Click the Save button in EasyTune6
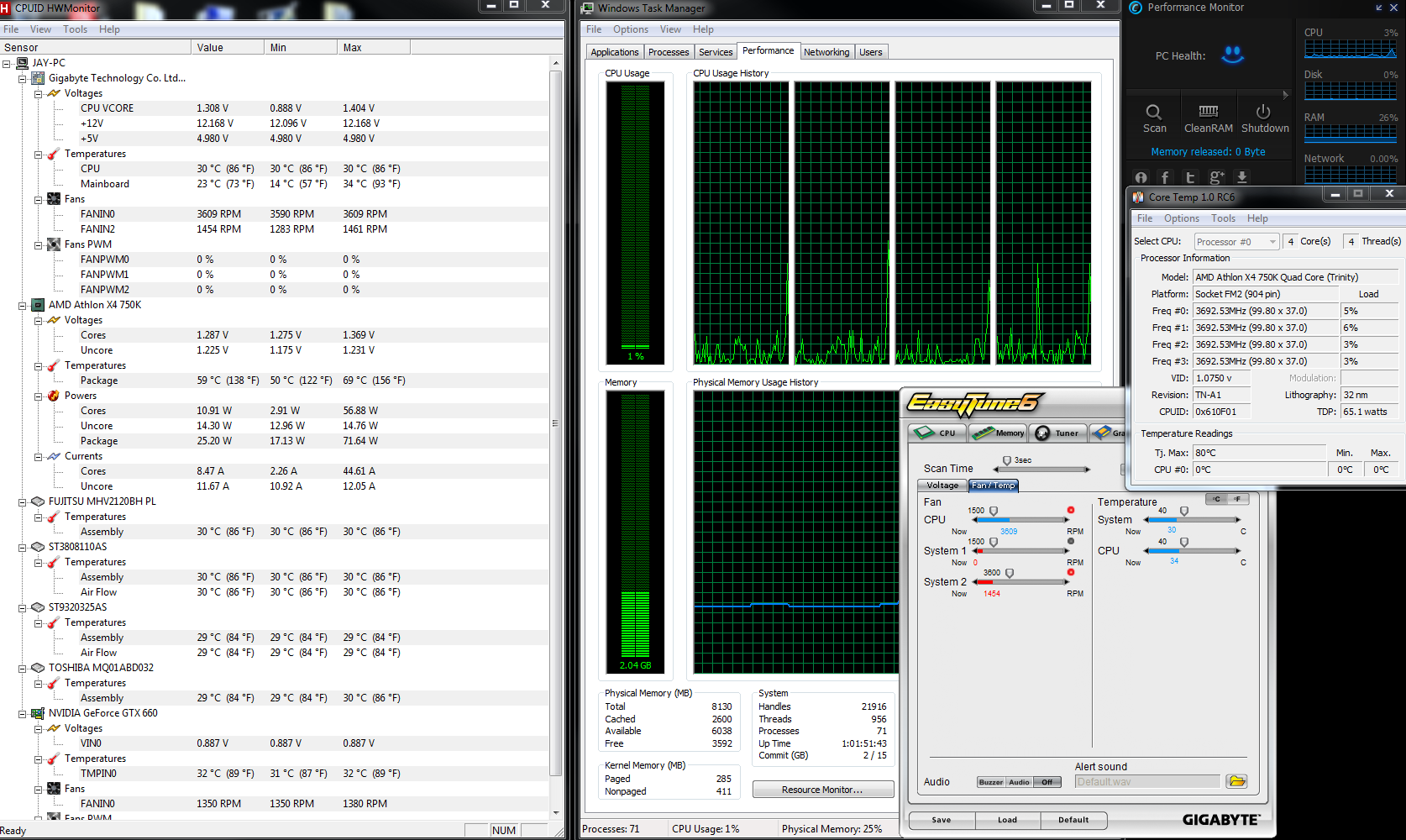1406x840 pixels. click(x=942, y=820)
